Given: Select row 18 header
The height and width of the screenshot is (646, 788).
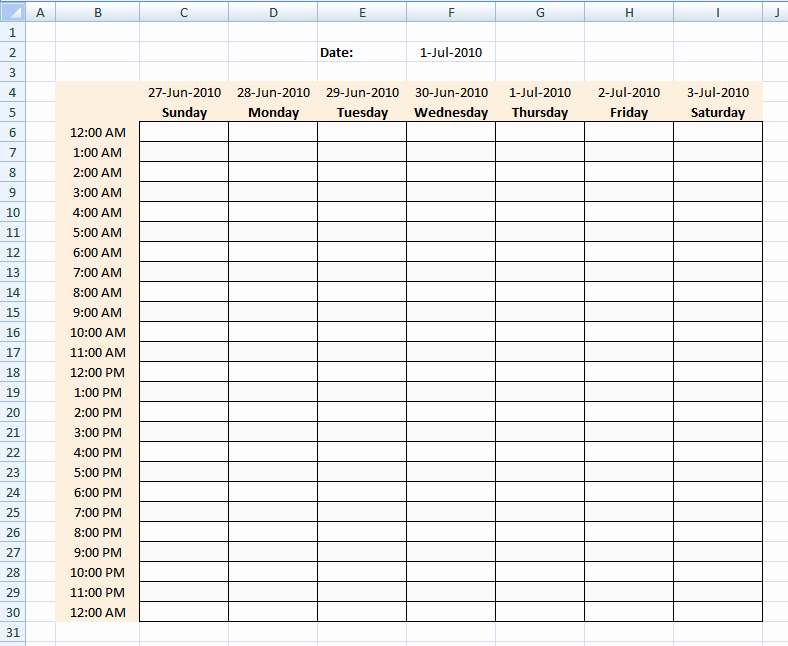Looking at the screenshot, I should tap(13, 372).
